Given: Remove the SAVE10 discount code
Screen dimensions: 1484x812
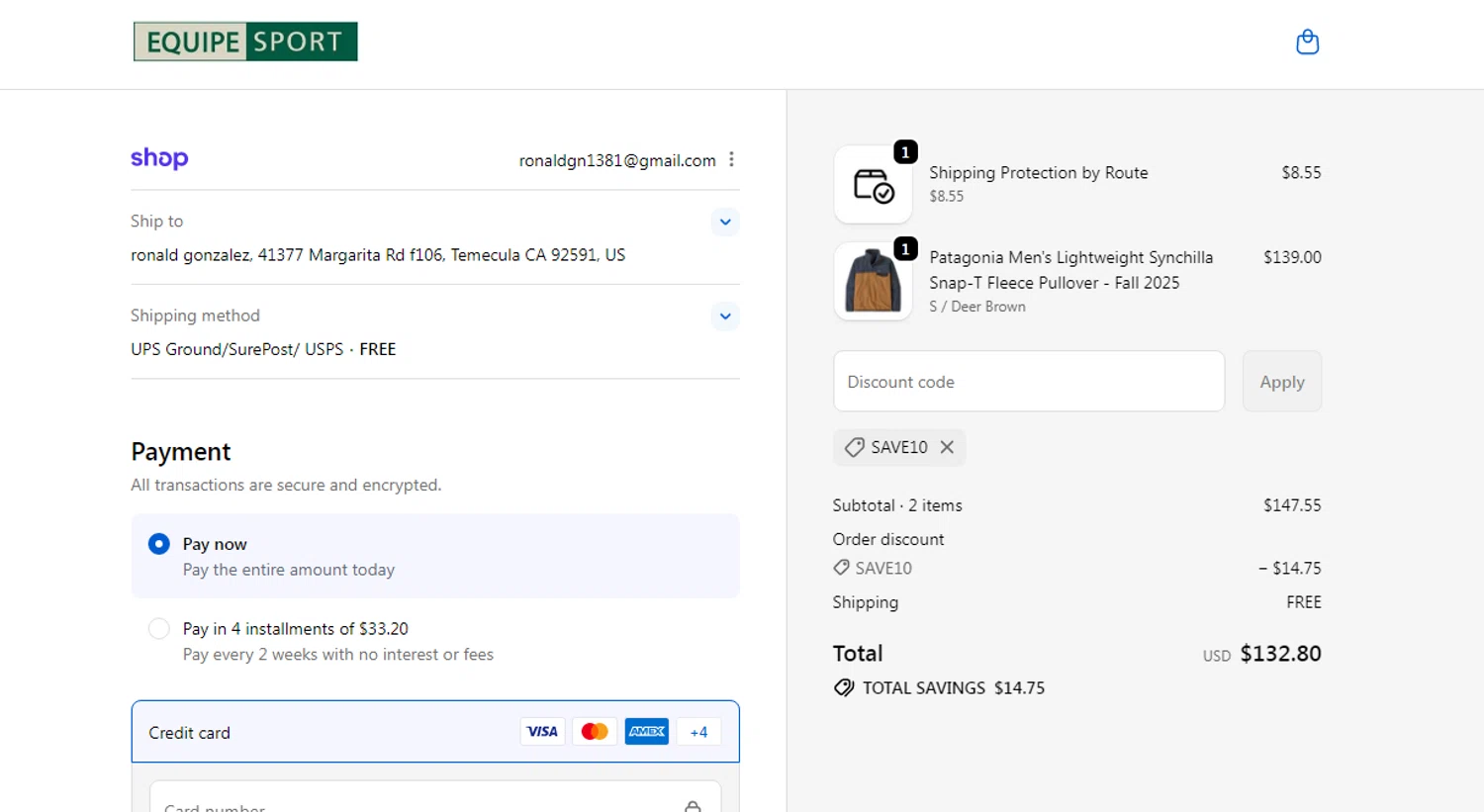Looking at the screenshot, I should pyautogui.click(x=947, y=447).
